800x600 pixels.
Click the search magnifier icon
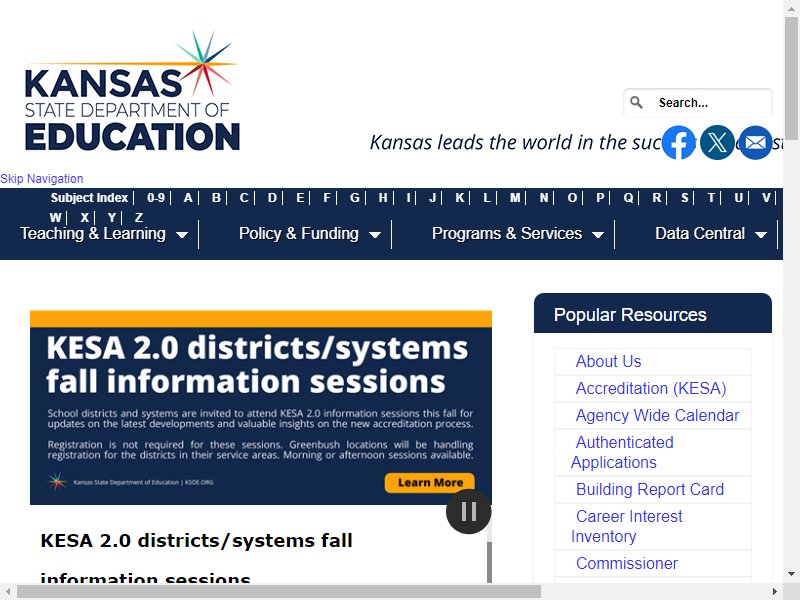coord(636,103)
